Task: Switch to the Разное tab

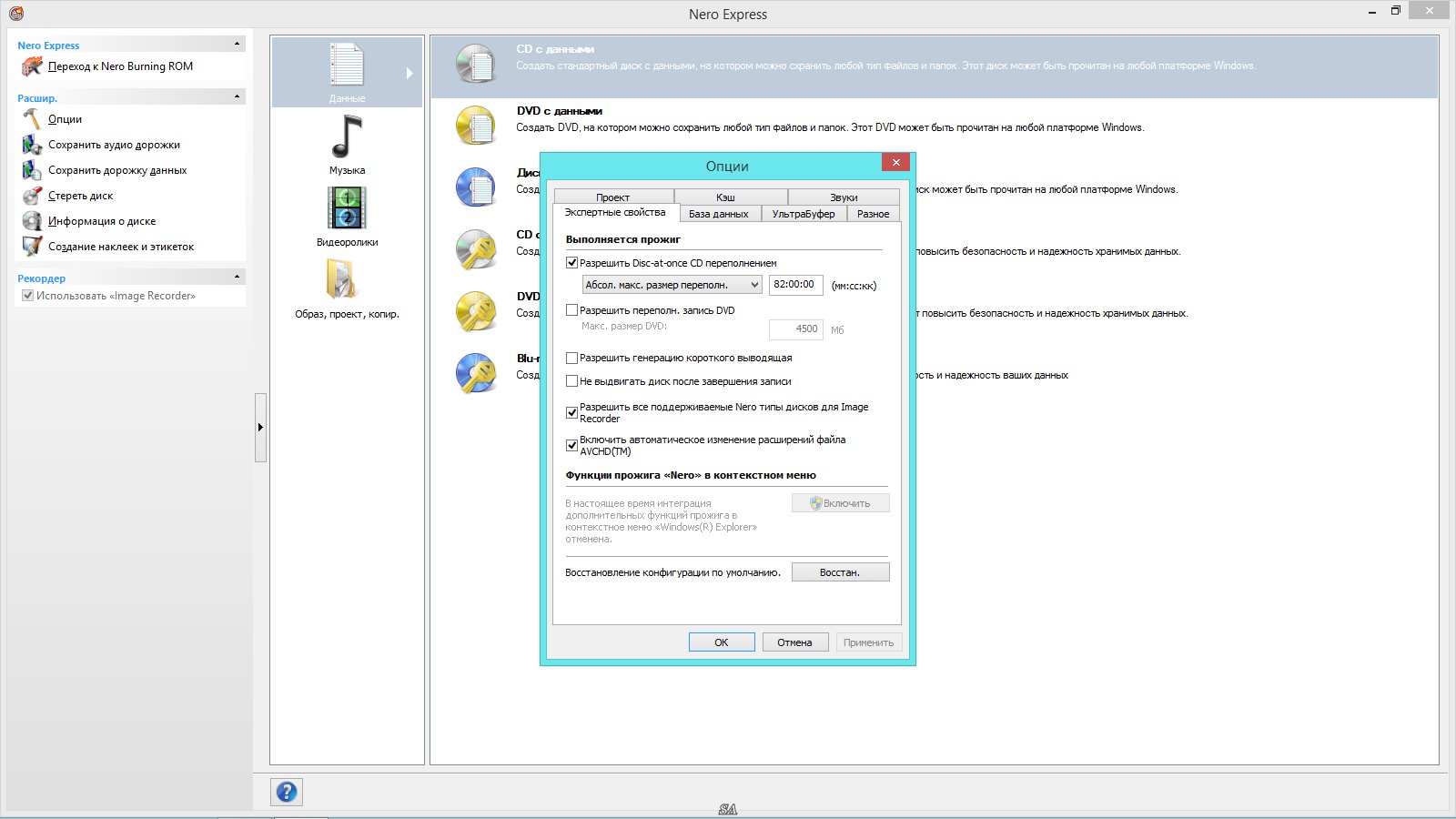Action: pos(874,214)
